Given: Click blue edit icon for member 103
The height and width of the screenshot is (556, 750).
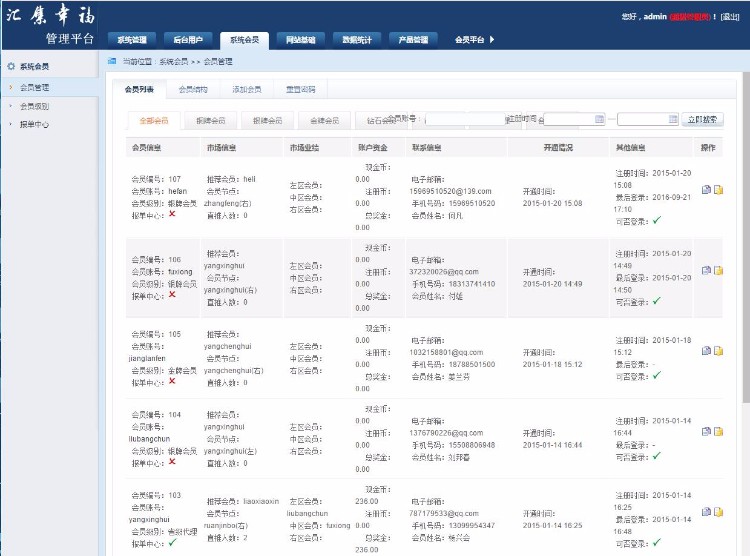Looking at the screenshot, I should (x=706, y=512).
